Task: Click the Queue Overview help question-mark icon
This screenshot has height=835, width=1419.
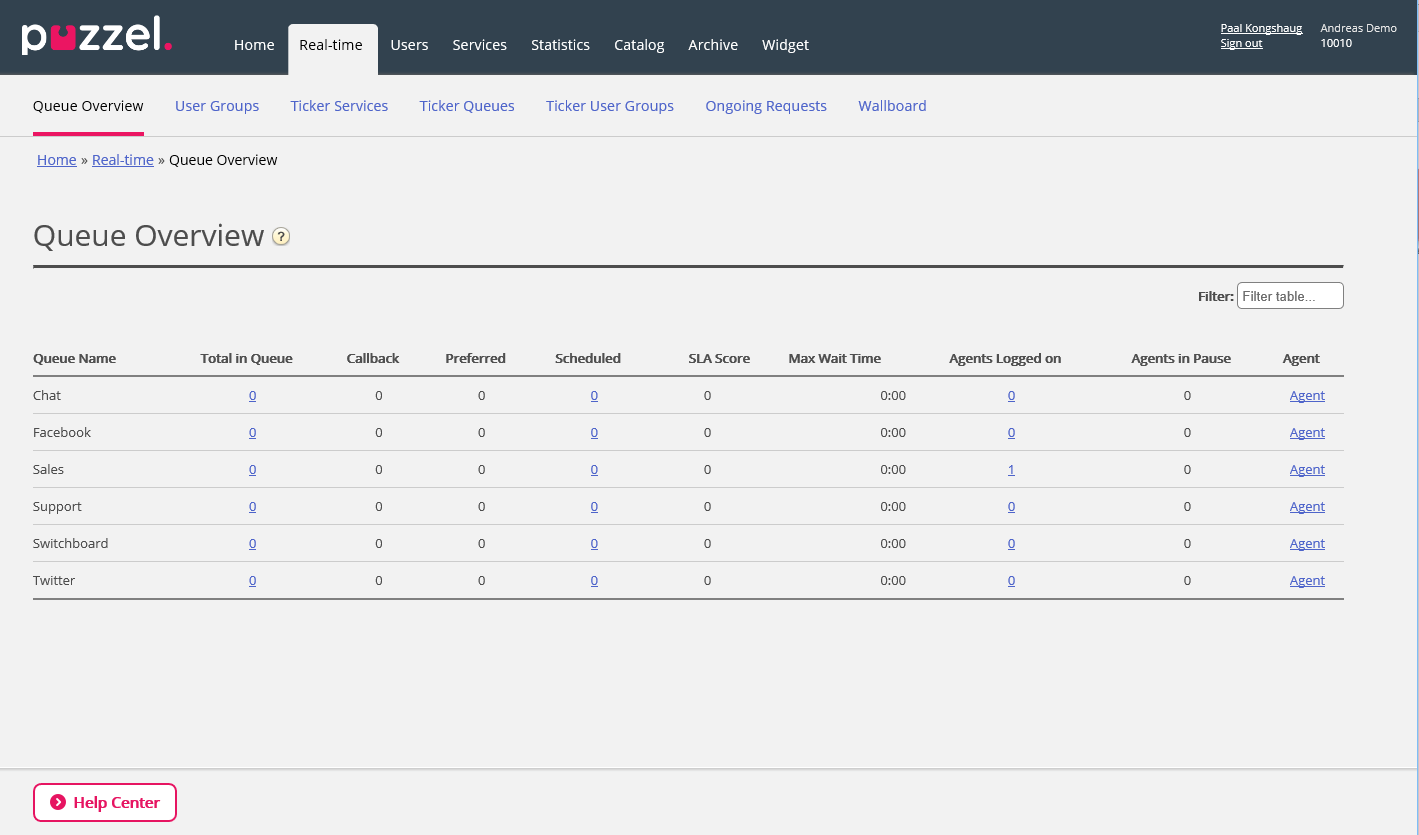Action: (x=281, y=237)
